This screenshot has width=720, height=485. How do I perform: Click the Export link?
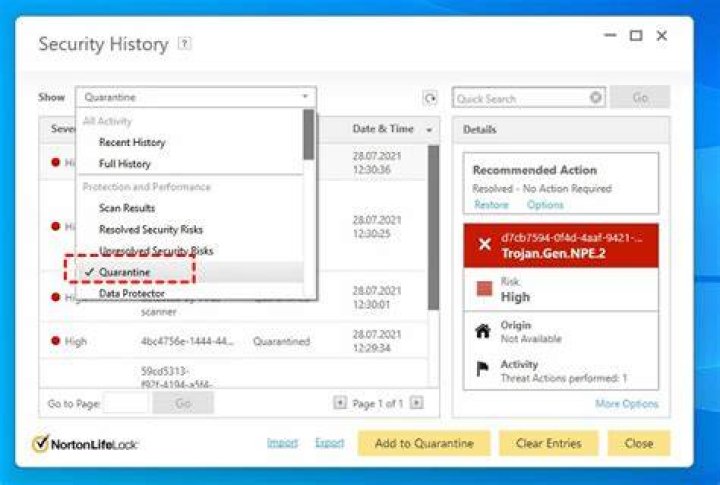(330, 443)
